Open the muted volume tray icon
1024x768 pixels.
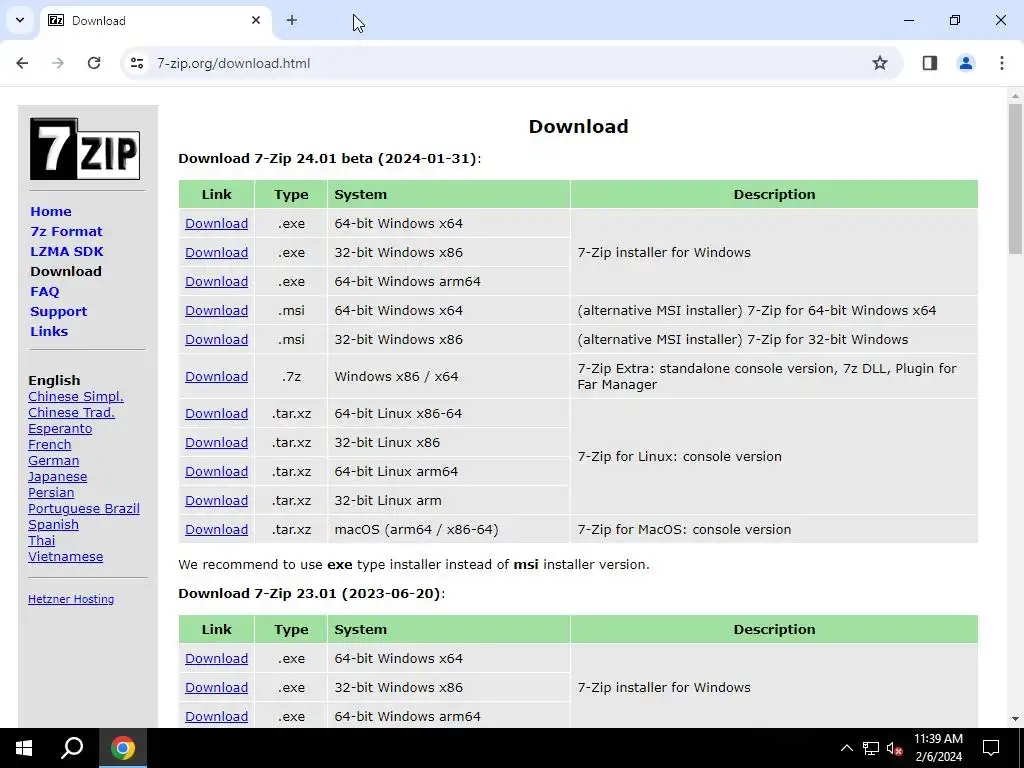pyautogui.click(x=895, y=748)
